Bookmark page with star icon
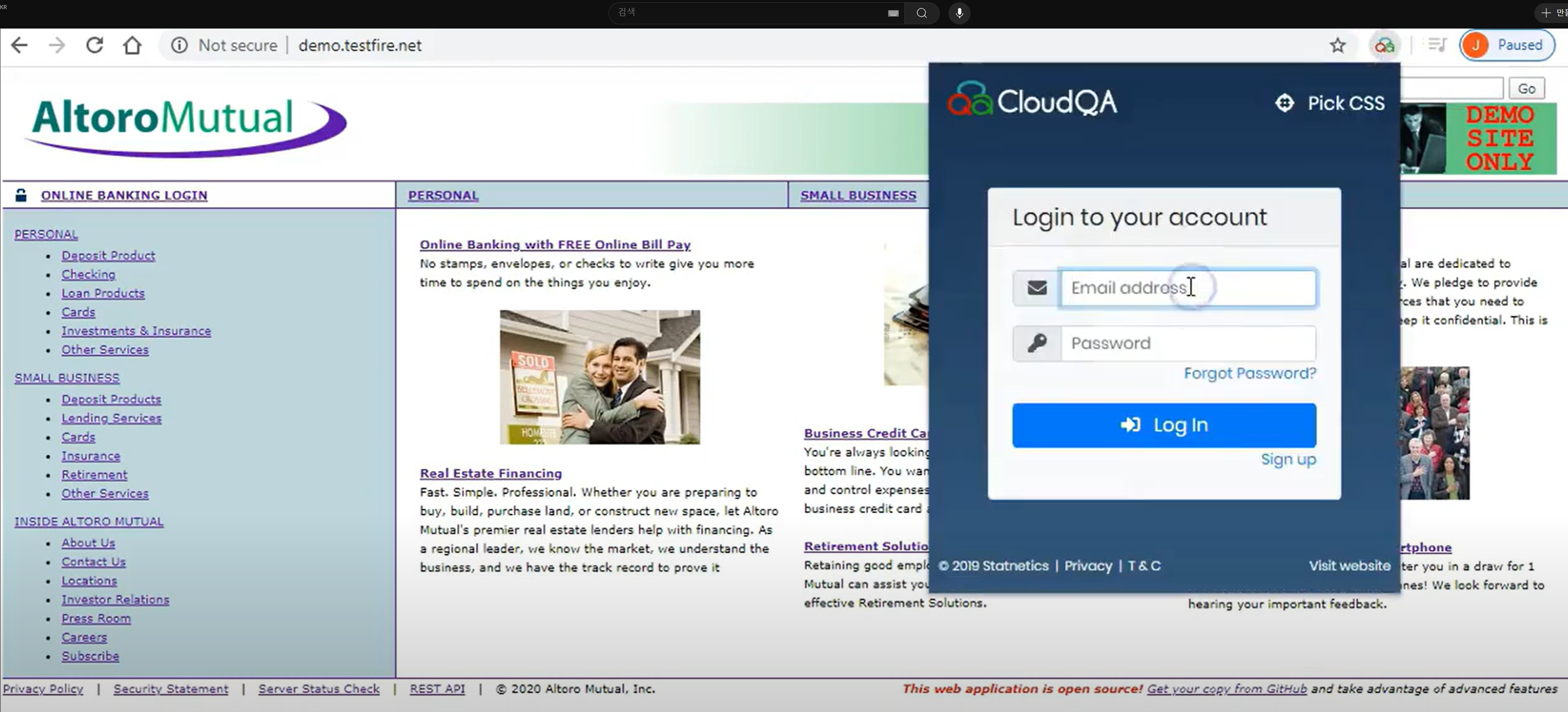The height and width of the screenshot is (712, 1568). (1337, 45)
